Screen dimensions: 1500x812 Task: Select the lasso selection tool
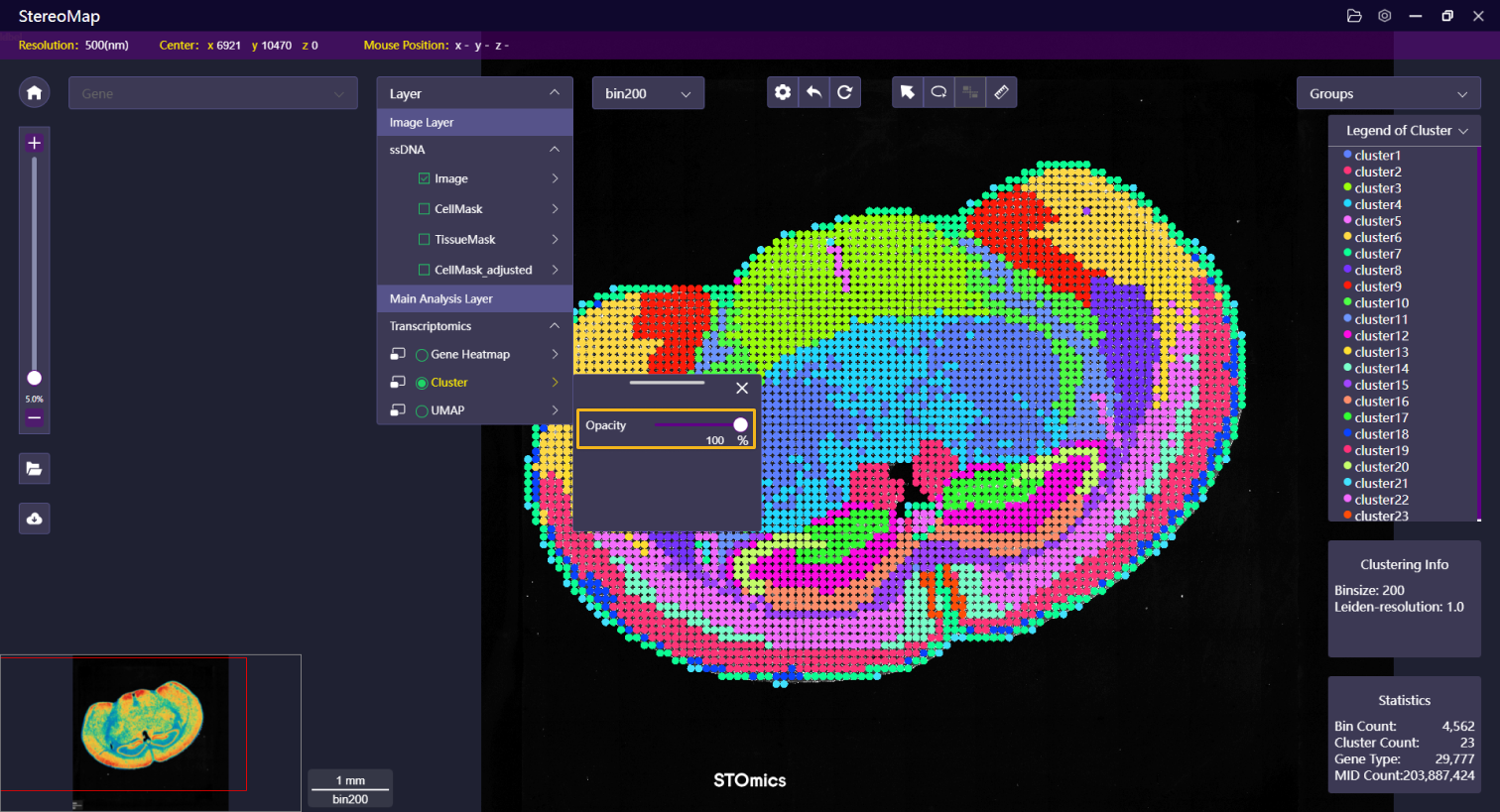pyautogui.click(x=938, y=92)
